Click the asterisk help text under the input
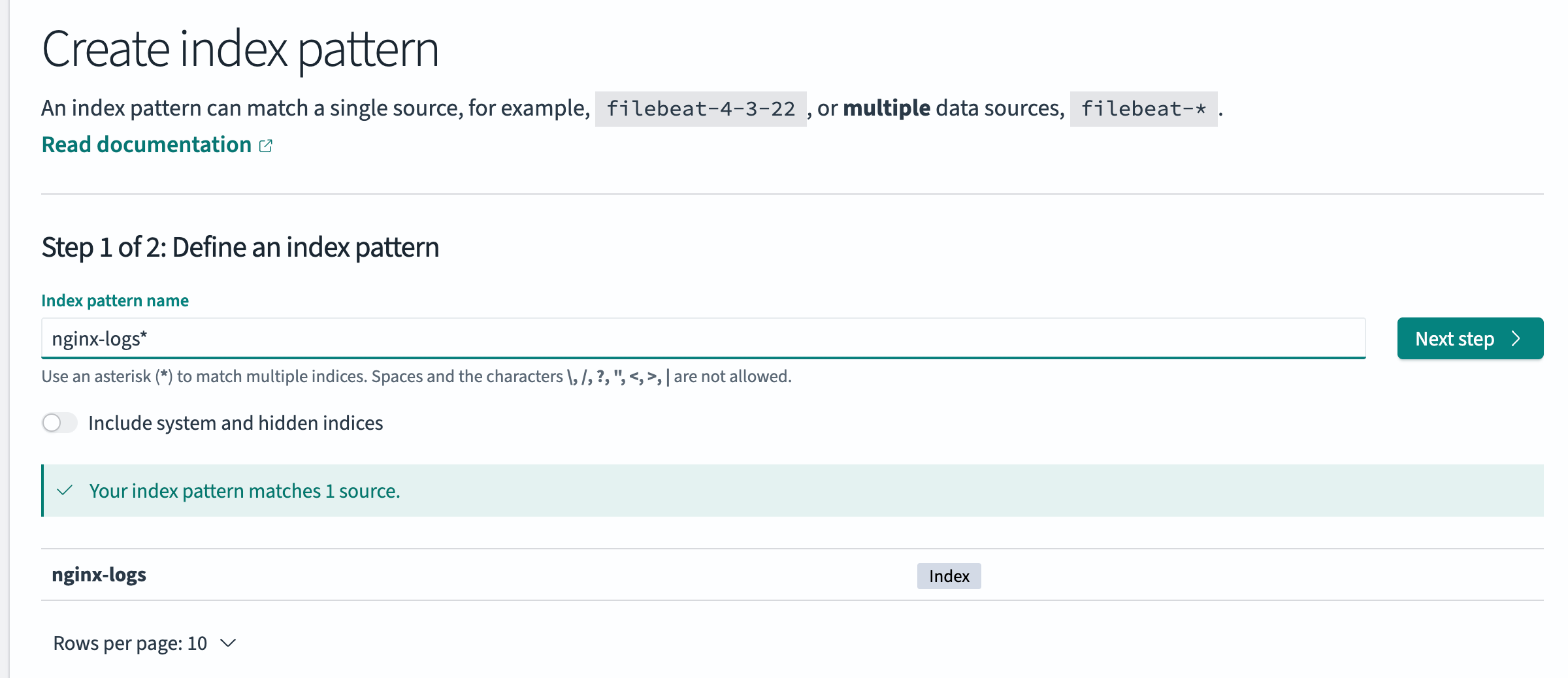This screenshot has height=678, width=1568. click(x=416, y=377)
